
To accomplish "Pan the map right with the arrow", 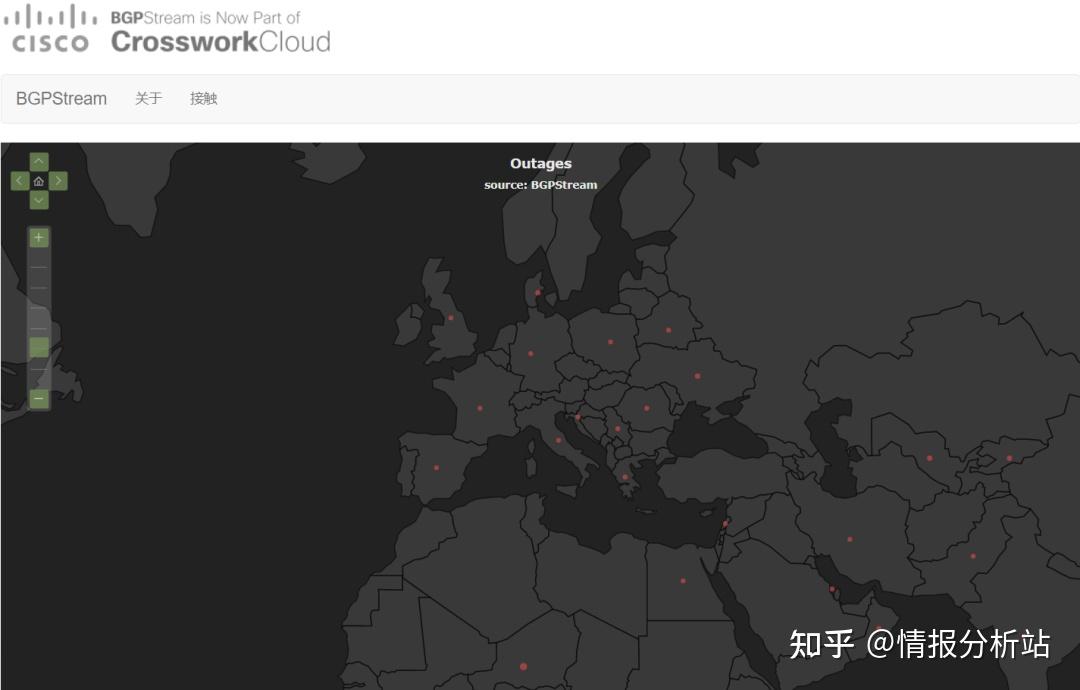I will tap(59, 181).
